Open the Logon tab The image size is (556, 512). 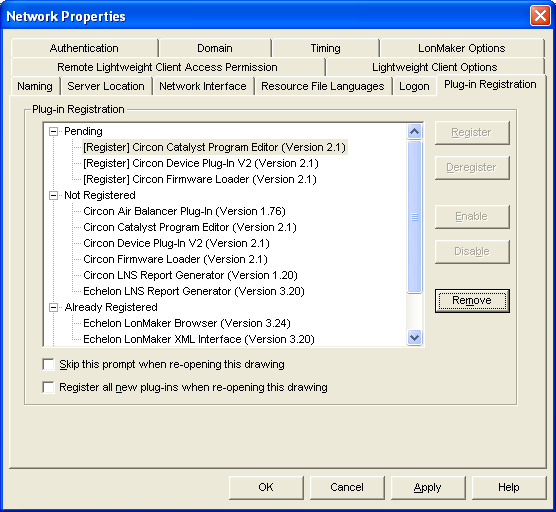(414, 86)
